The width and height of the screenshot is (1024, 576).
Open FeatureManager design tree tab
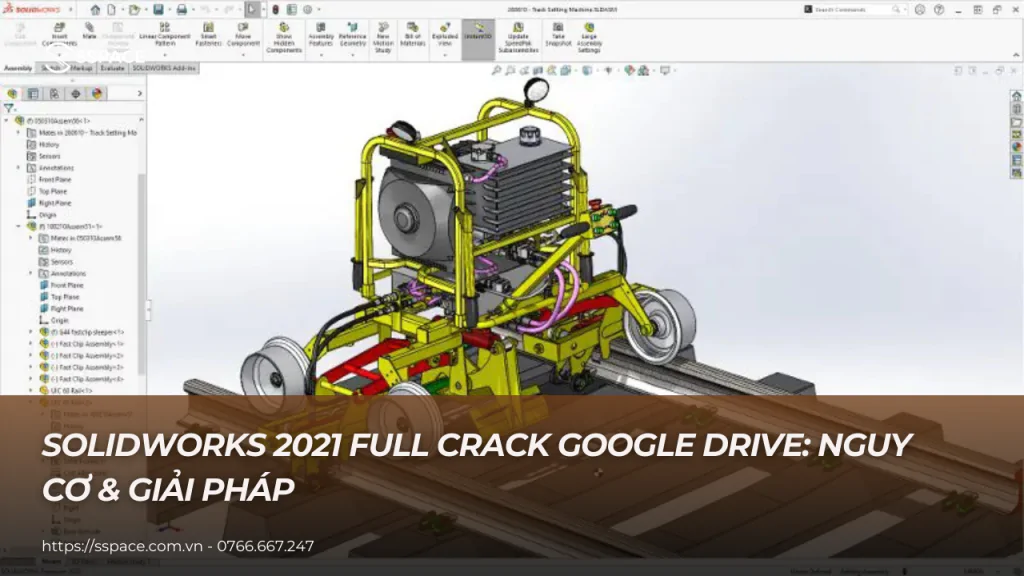point(12,94)
